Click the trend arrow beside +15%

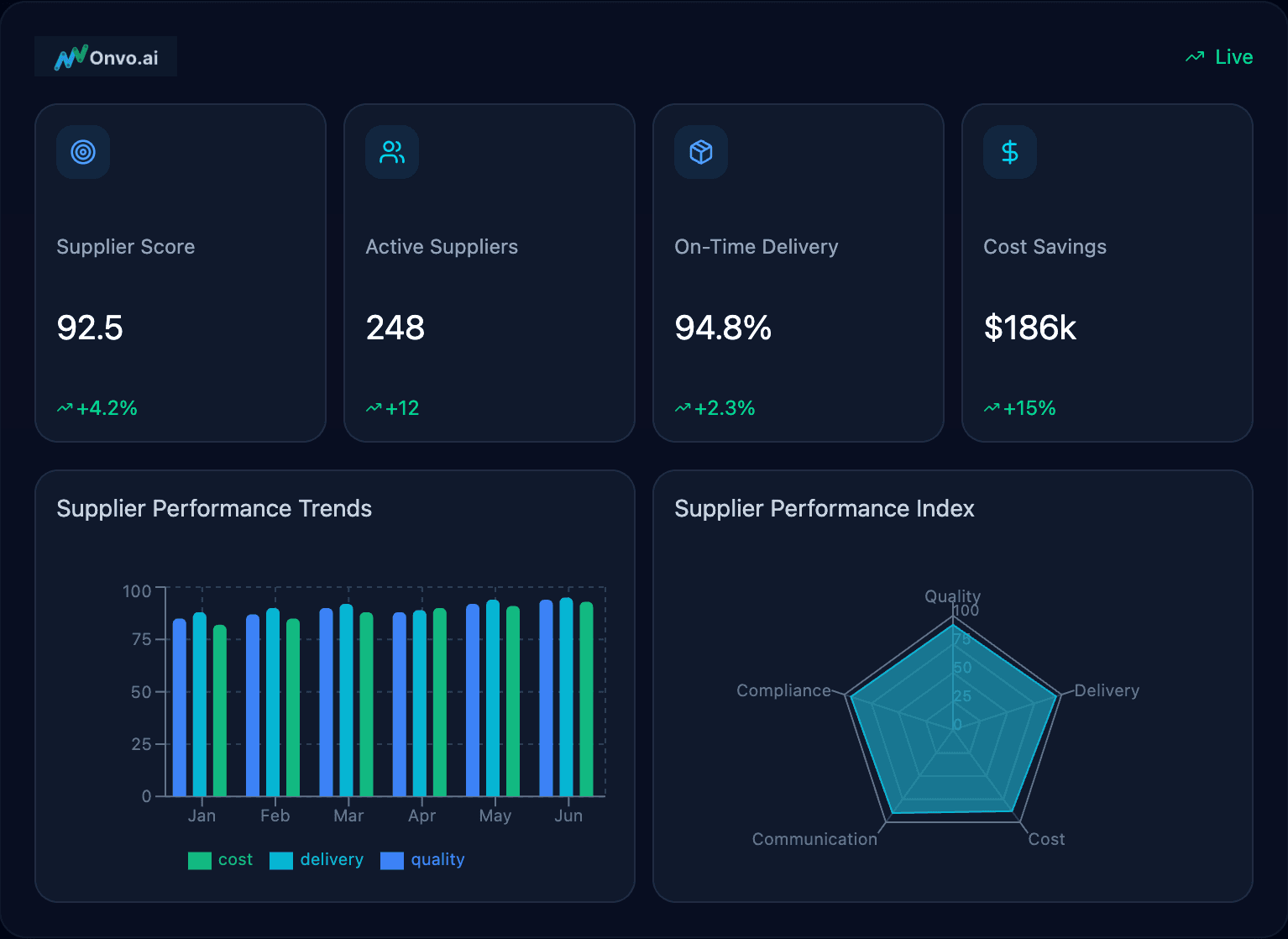click(992, 408)
